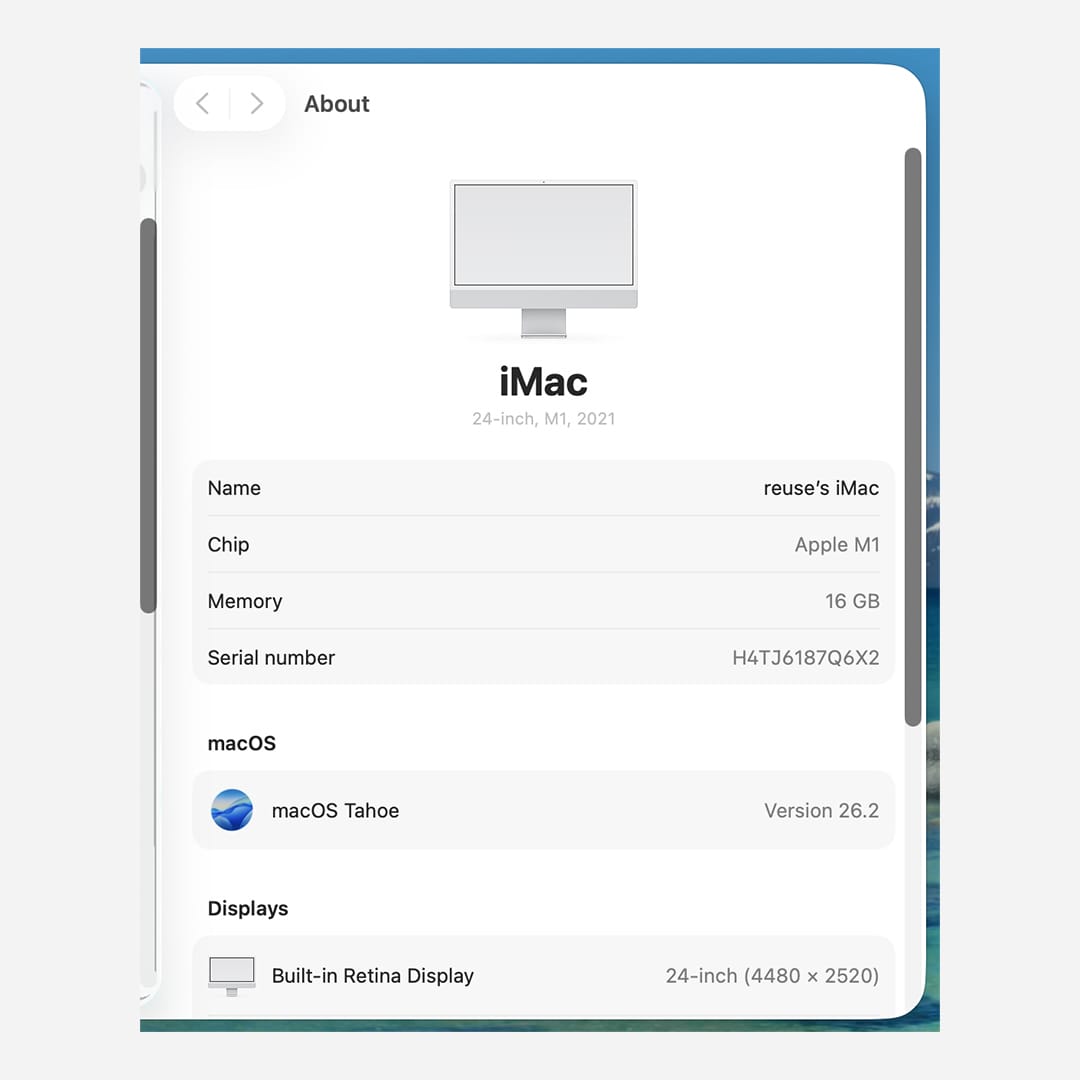Click the Serial number row label
The image size is (1080, 1080).
click(271, 658)
